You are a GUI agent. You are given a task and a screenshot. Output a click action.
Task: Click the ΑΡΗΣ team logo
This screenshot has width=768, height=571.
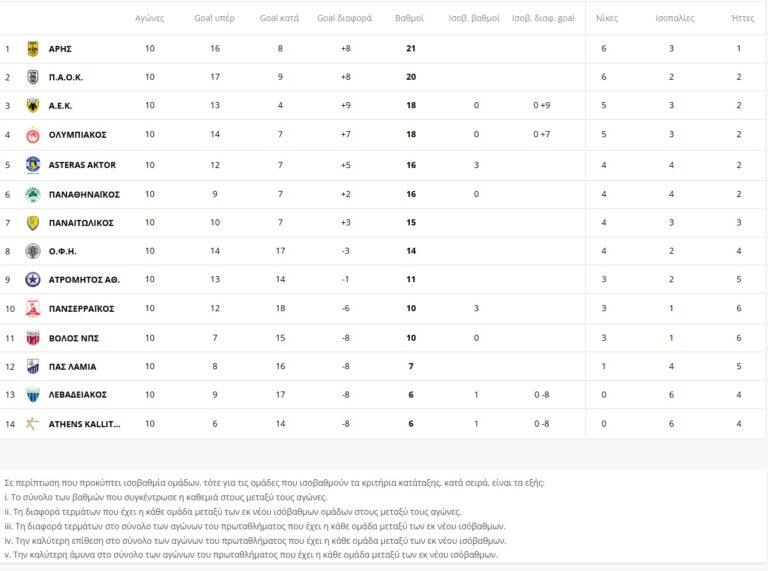(32, 48)
